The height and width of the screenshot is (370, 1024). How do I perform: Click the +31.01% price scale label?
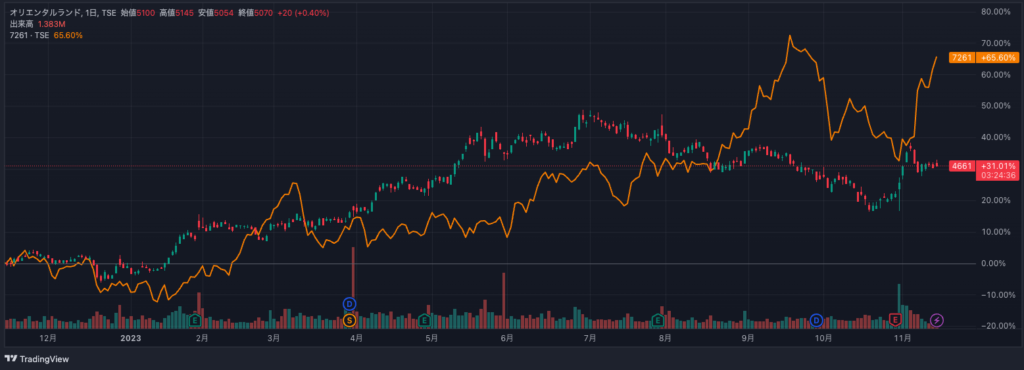click(x=997, y=166)
